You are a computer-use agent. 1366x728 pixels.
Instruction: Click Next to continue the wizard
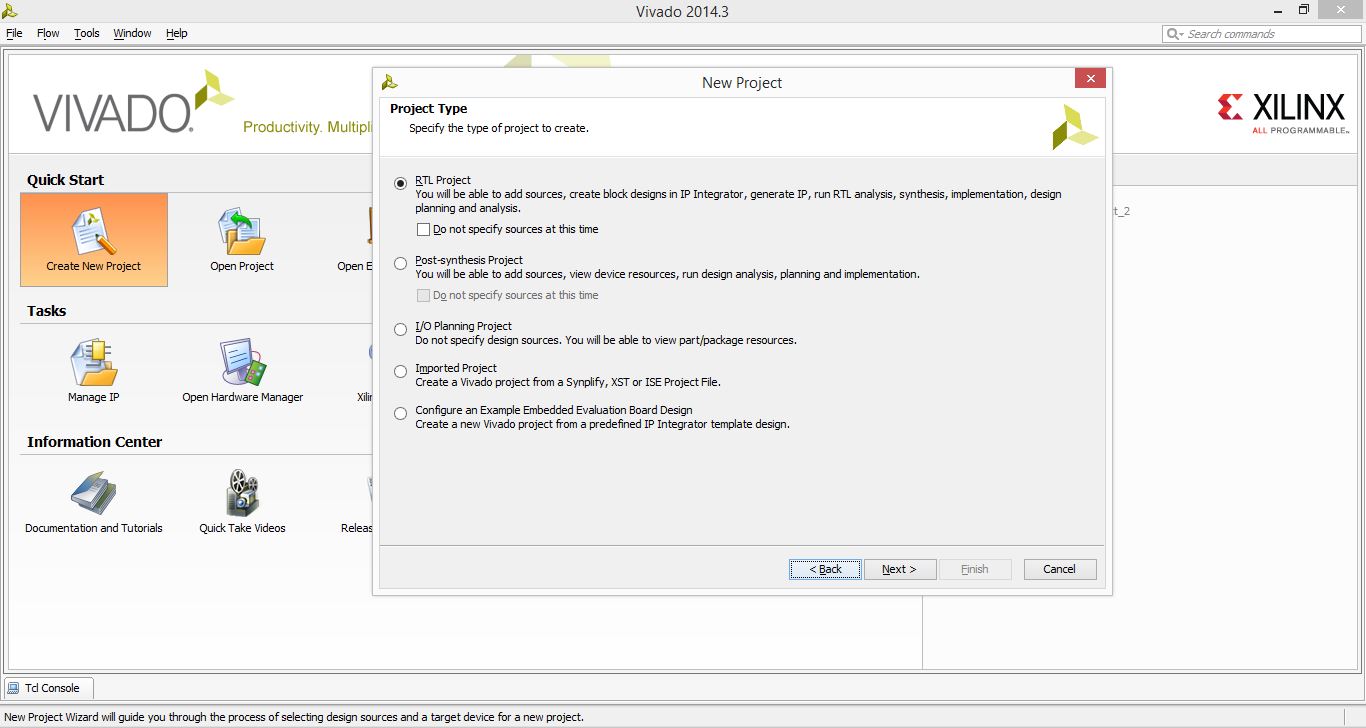tap(900, 569)
